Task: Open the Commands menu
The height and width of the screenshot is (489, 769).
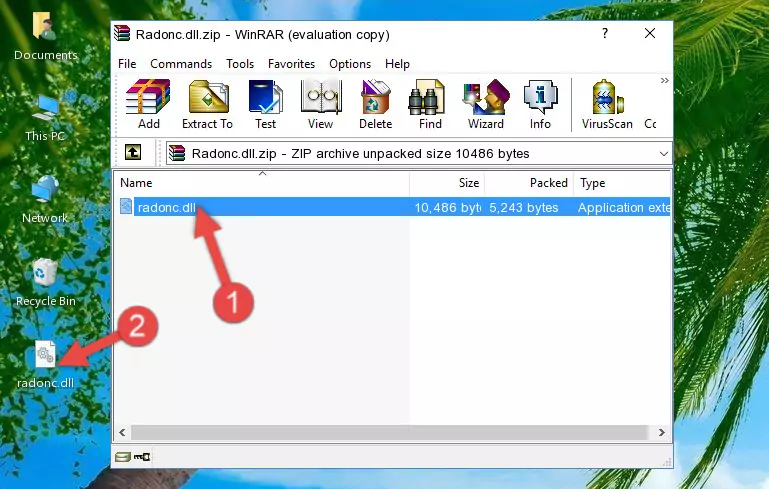Action: (x=181, y=64)
